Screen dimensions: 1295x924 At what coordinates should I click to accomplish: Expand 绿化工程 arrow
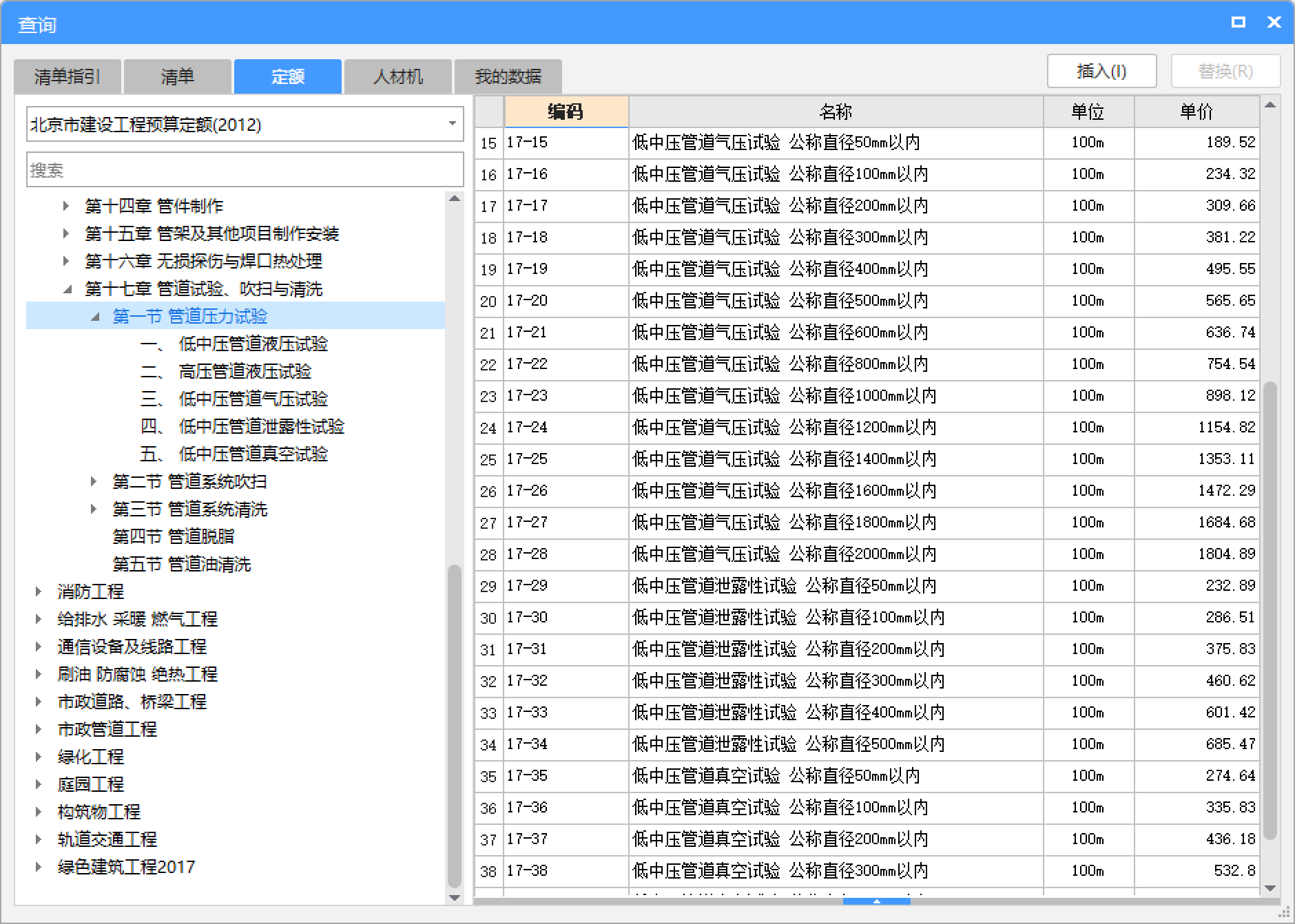click(39, 757)
